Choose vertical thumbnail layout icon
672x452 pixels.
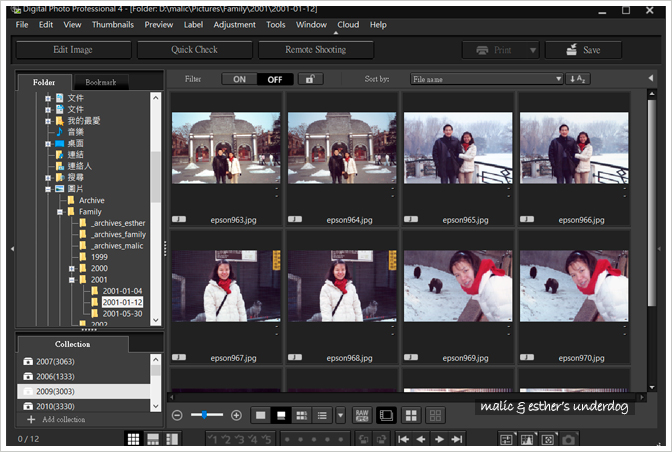coord(172,439)
